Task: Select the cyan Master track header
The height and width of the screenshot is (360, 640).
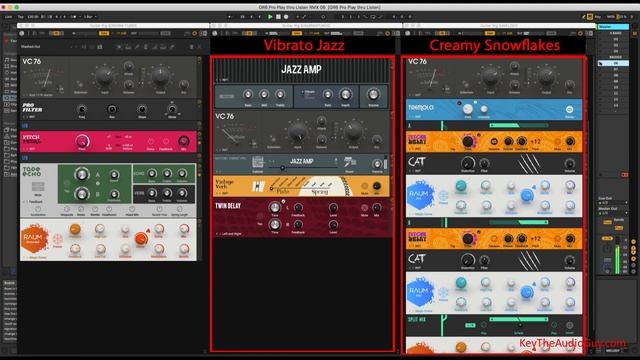Action: point(613,27)
